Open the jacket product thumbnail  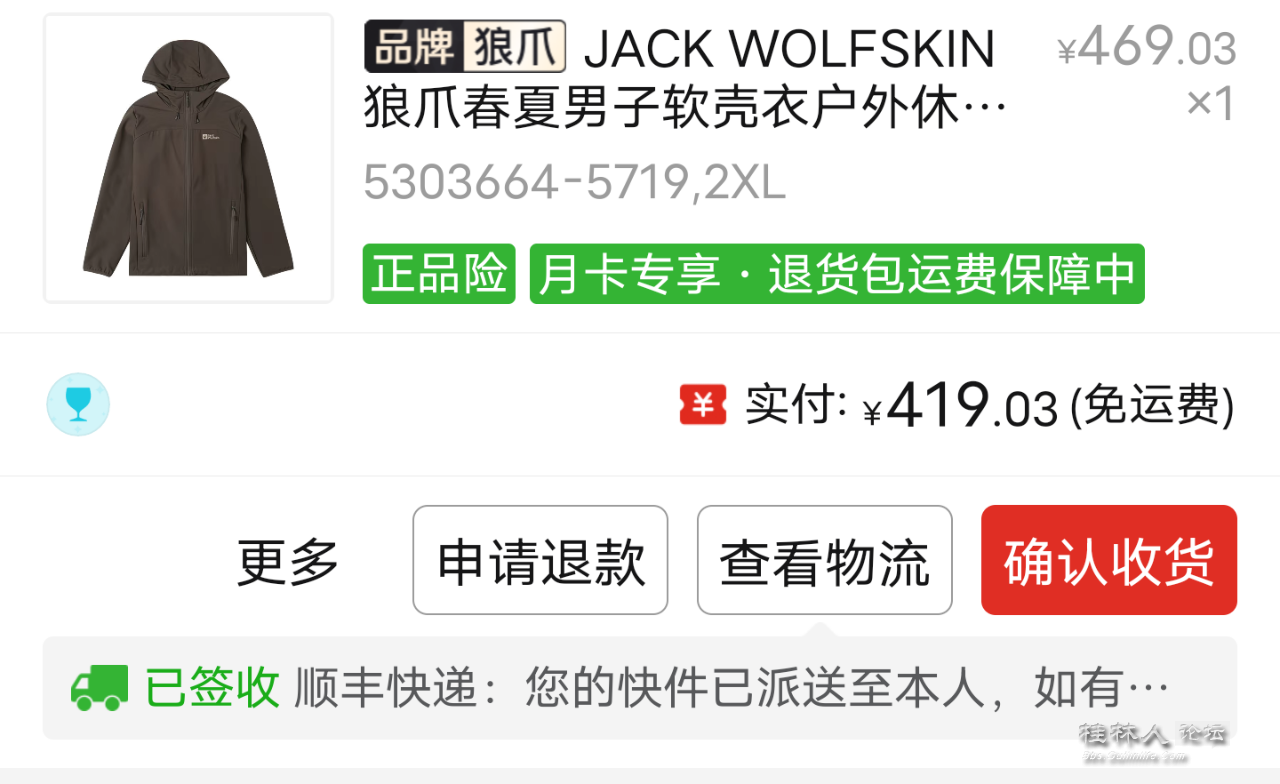click(x=188, y=158)
